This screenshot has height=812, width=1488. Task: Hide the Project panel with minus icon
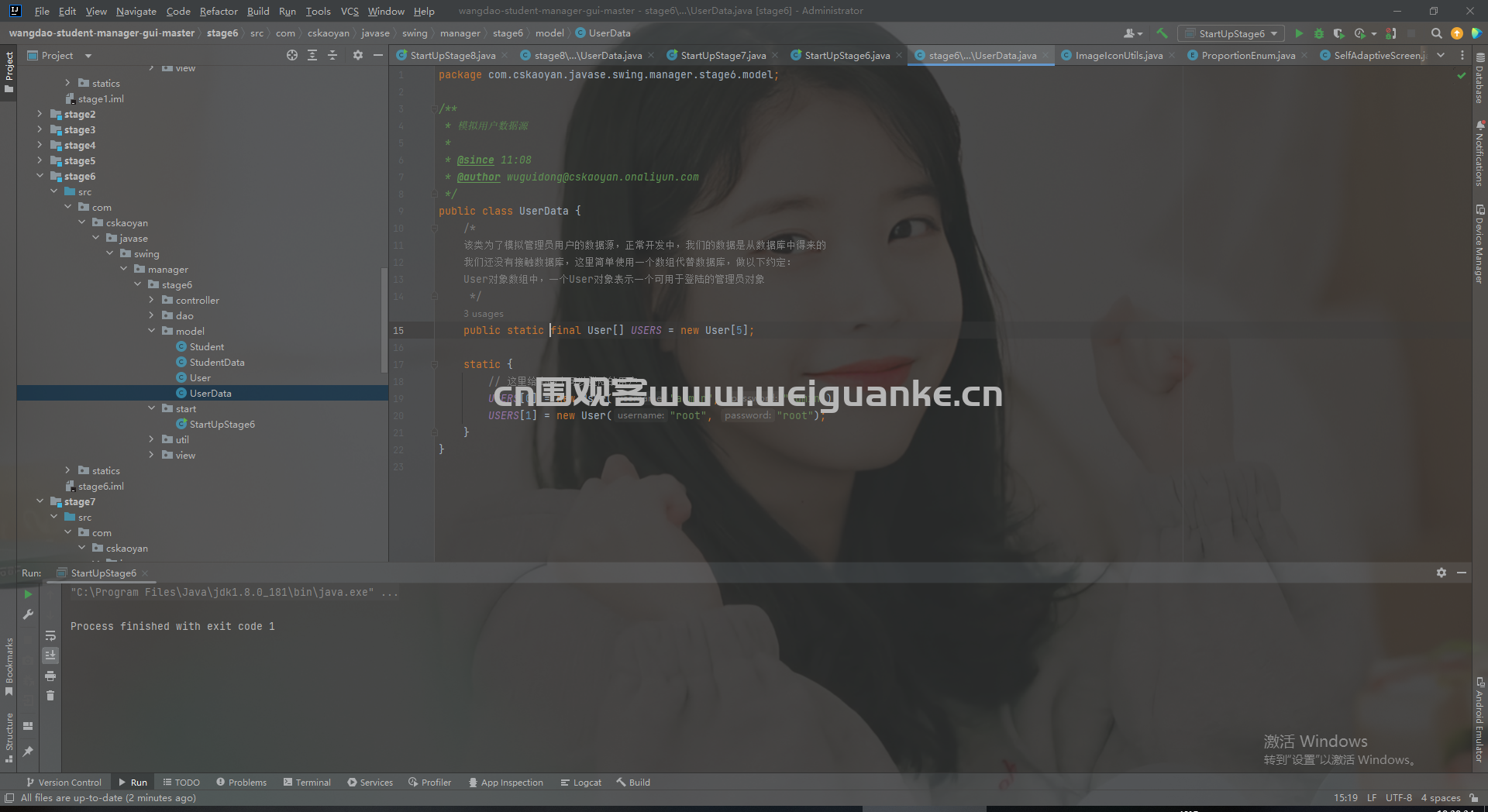(x=378, y=55)
